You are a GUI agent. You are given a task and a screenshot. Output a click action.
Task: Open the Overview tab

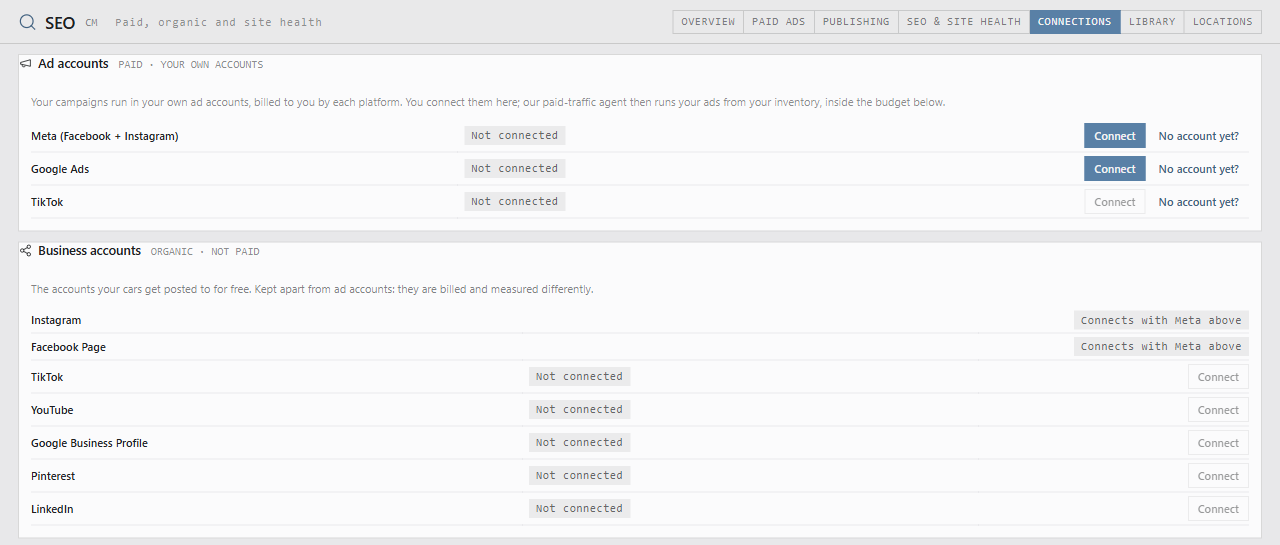coord(708,22)
